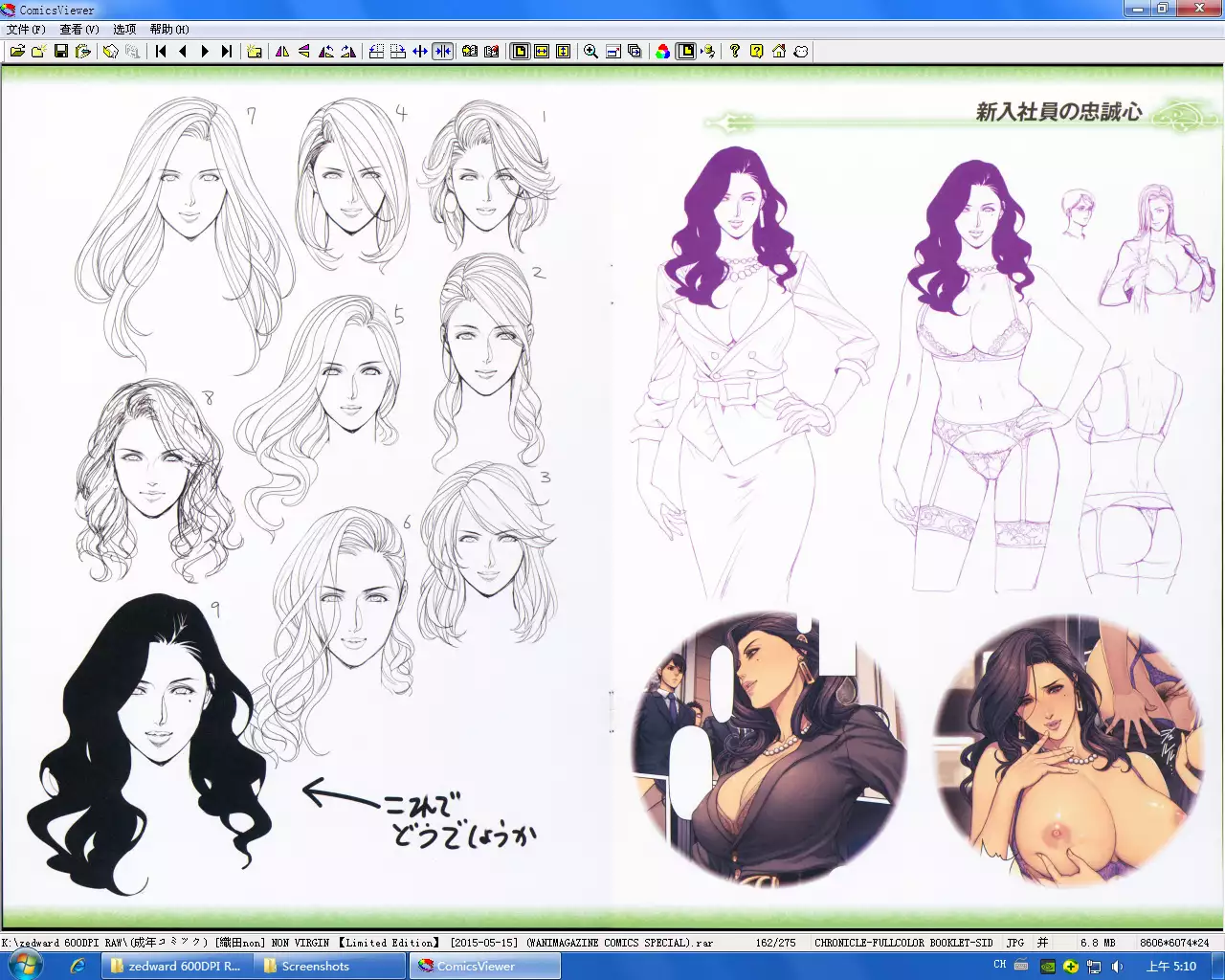Image resolution: width=1225 pixels, height=980 pixels.
Task: Click the save floppy disk icon
Action: (x=61, y=52)
